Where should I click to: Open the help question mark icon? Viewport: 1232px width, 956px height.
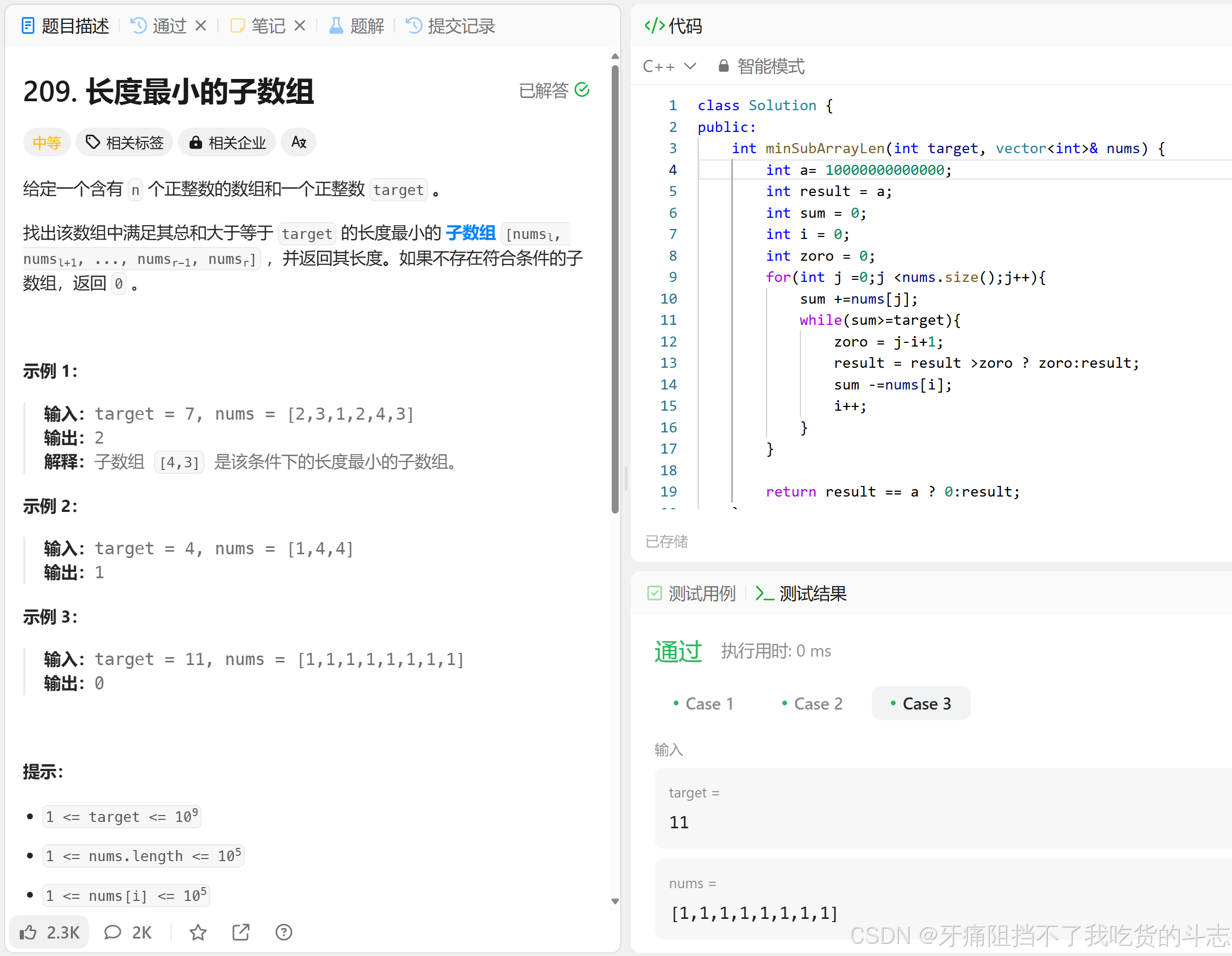pyautogui.click(x=284, y=932)
